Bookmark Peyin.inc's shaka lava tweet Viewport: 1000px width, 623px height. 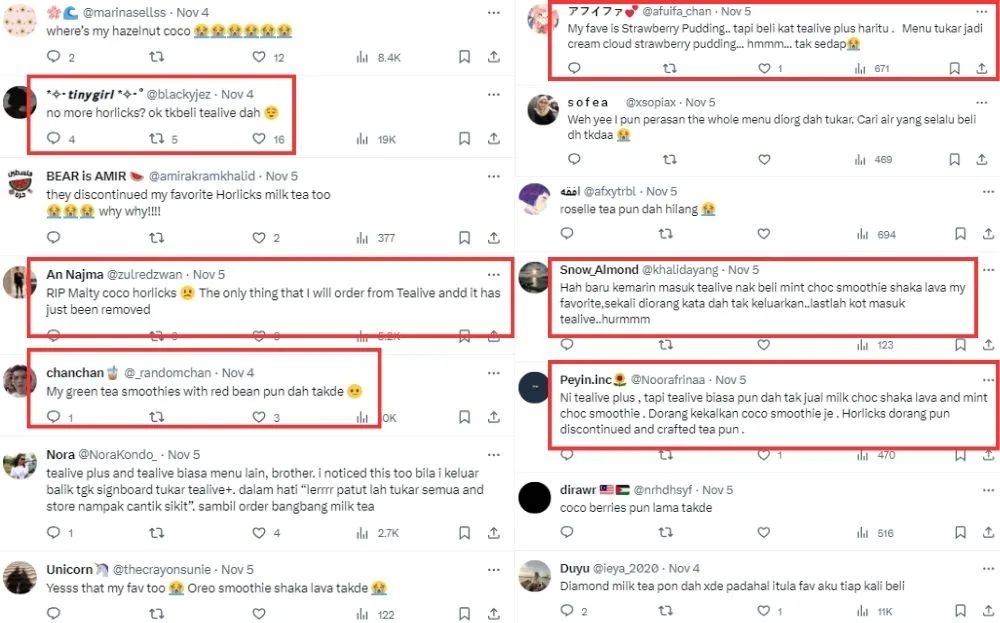[960, 456]
